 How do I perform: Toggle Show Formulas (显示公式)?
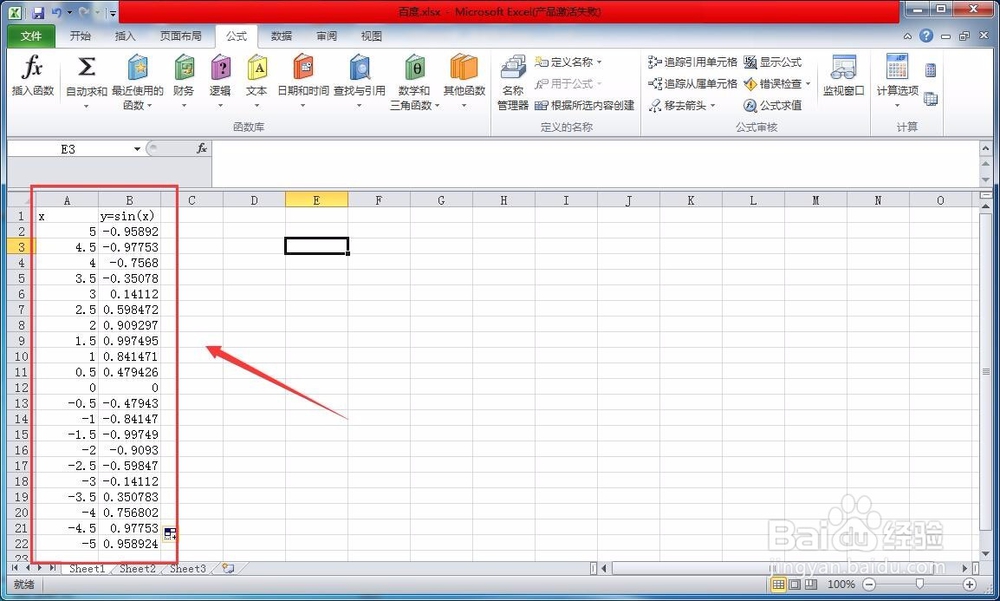(772, 62)
